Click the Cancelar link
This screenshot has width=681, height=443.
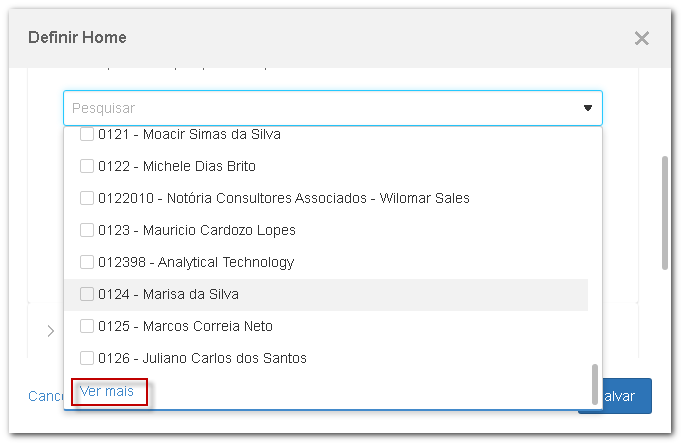(45, 396)
